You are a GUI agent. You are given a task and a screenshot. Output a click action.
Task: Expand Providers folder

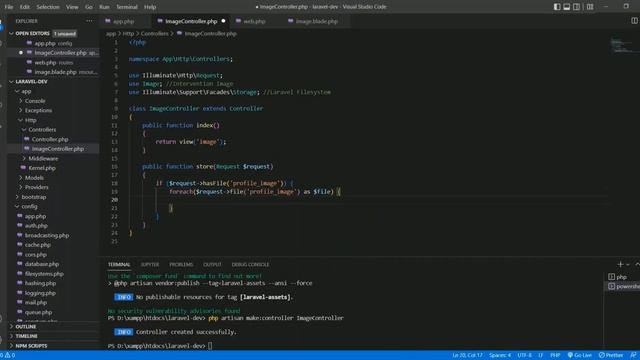pos(36,187)
